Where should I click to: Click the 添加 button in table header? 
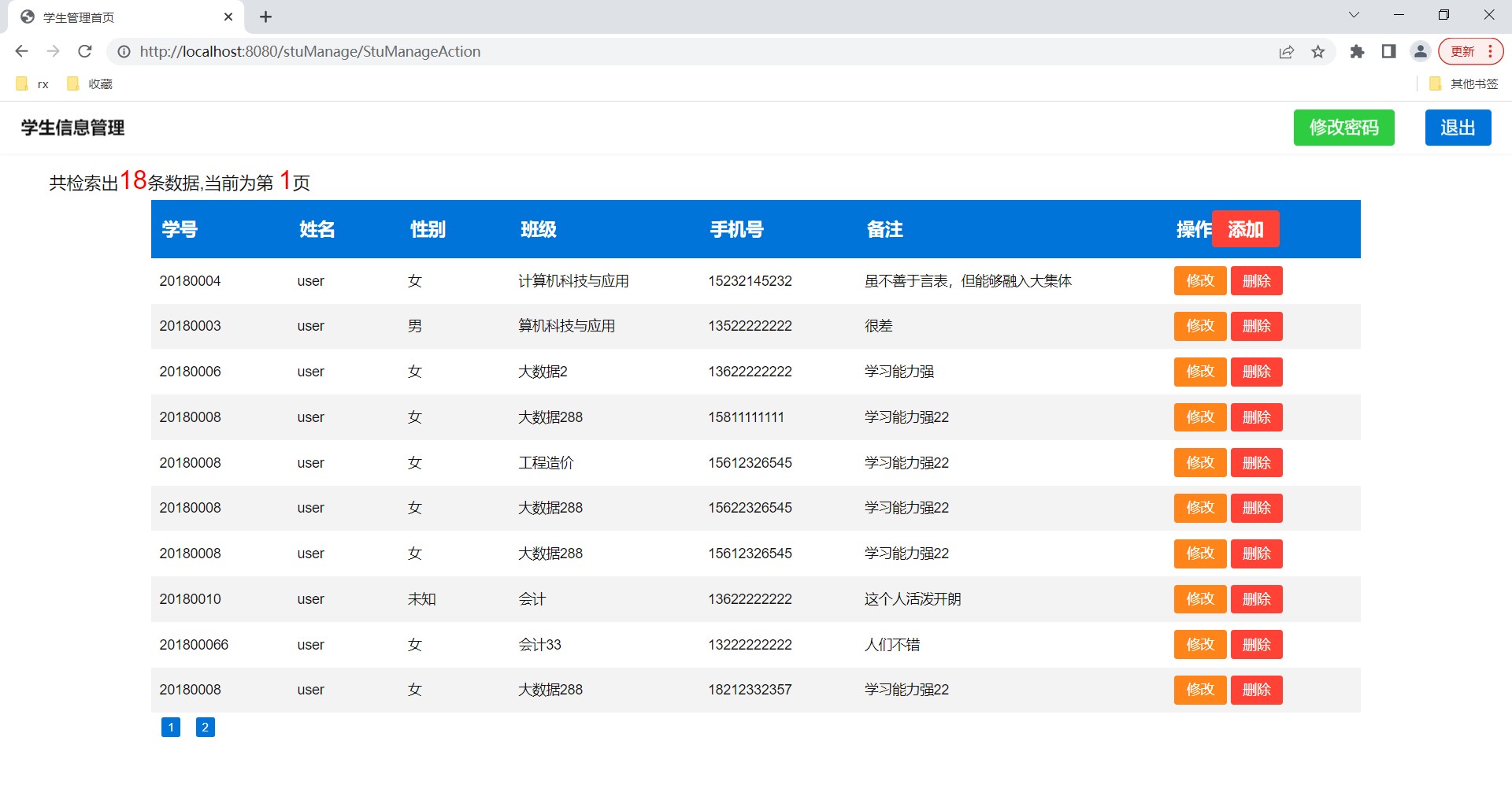(x=1245, y=229)
